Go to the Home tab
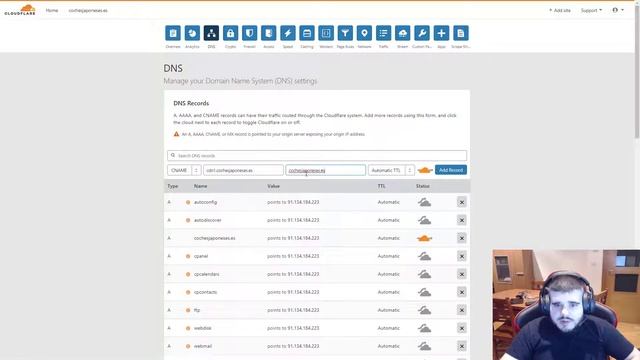The width and height of the screenshot is (640, 360). pos(52,10)
